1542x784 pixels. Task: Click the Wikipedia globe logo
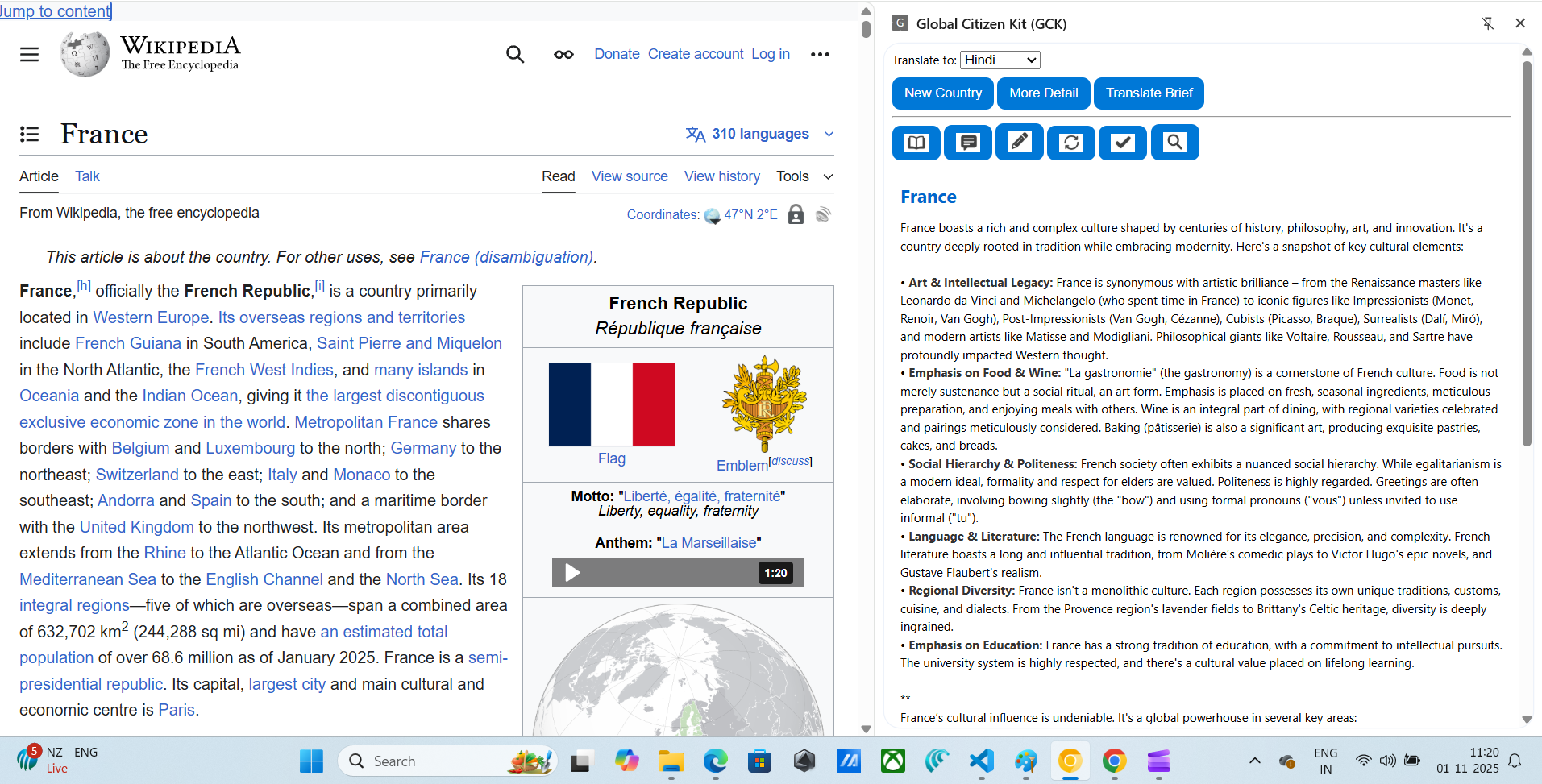pyautogui.click(x=85, y=54)
